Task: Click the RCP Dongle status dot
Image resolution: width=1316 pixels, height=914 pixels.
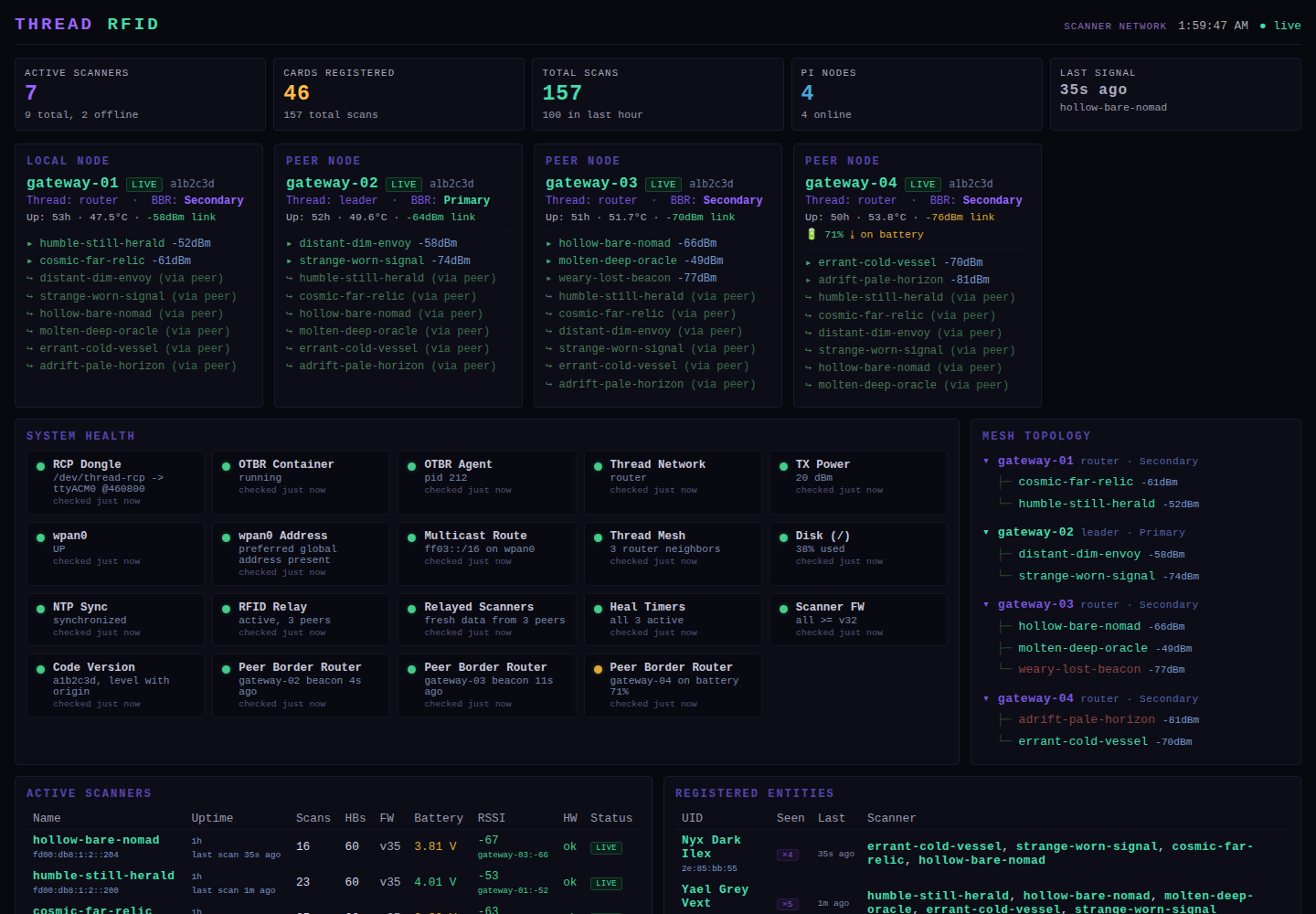Action: pos(40,466)
